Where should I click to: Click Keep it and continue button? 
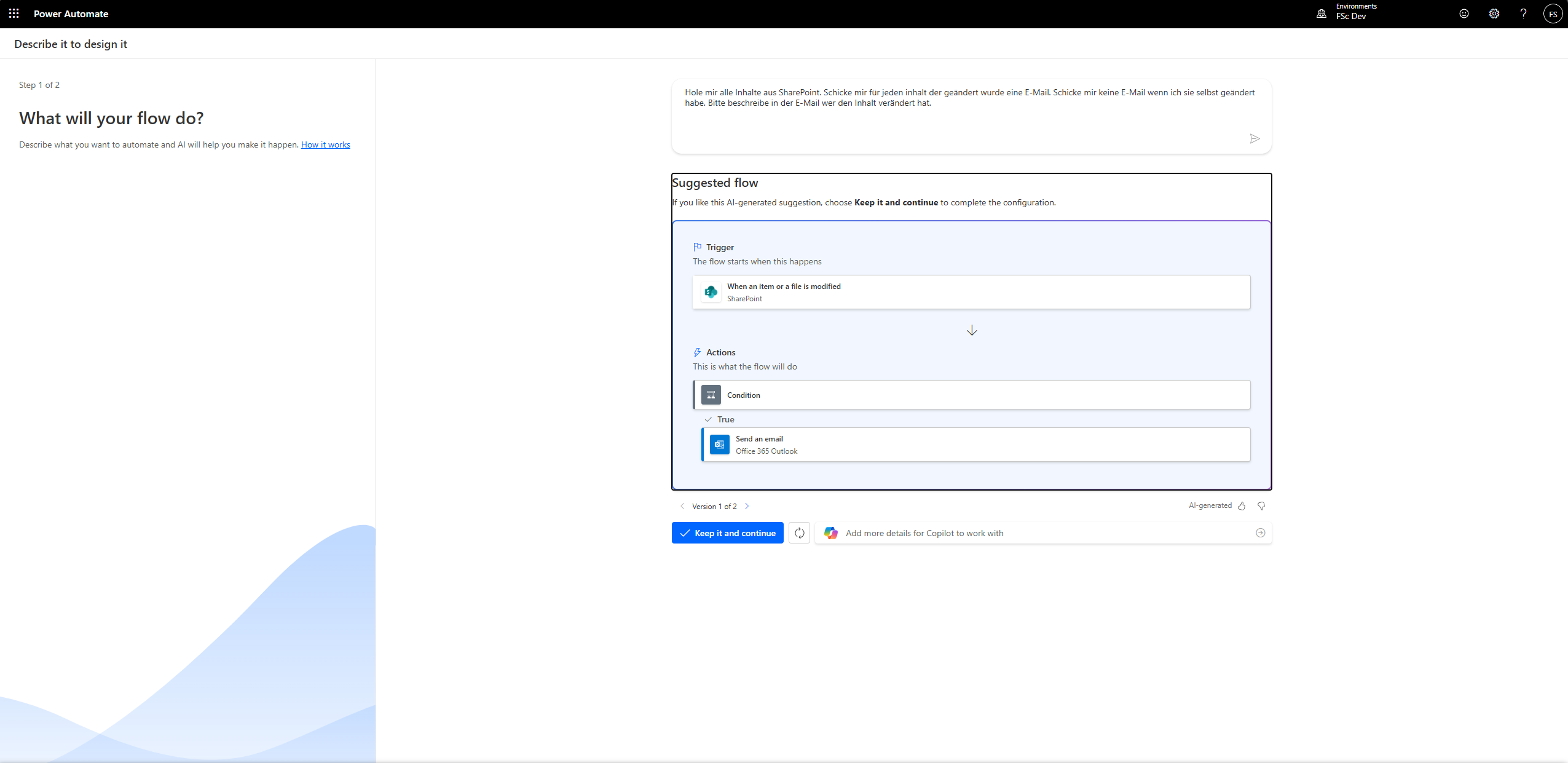click(x=727, y=533)
